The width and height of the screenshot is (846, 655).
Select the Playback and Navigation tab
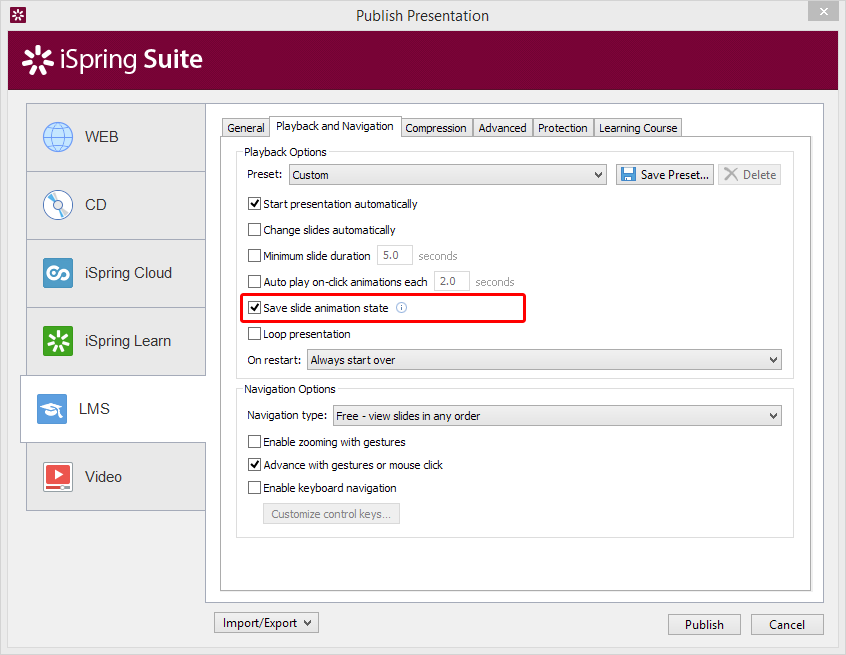coord(335,126)
